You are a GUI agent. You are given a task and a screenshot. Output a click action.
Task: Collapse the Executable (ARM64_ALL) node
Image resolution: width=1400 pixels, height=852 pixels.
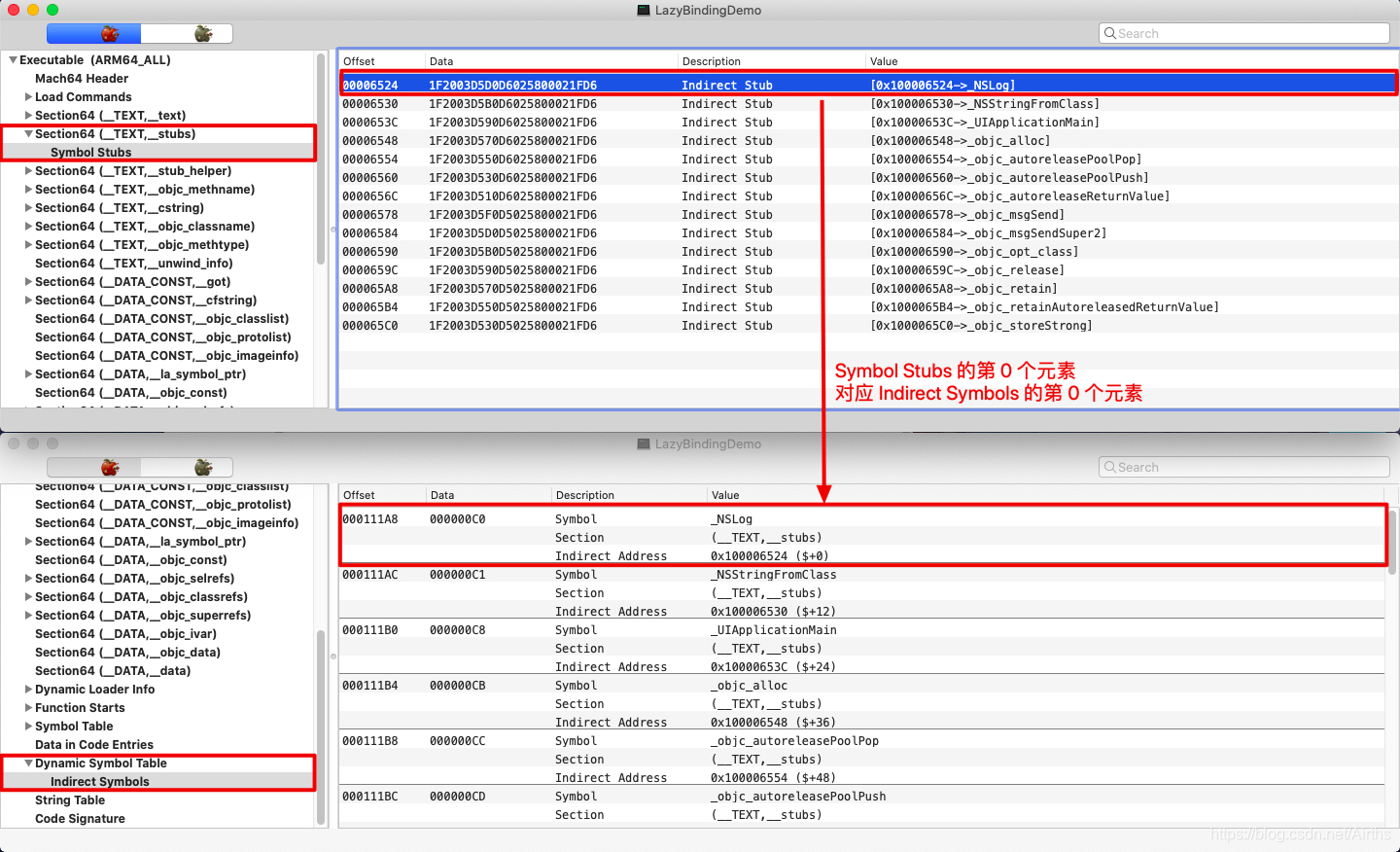pyautogui.click(x=13, y=60)
